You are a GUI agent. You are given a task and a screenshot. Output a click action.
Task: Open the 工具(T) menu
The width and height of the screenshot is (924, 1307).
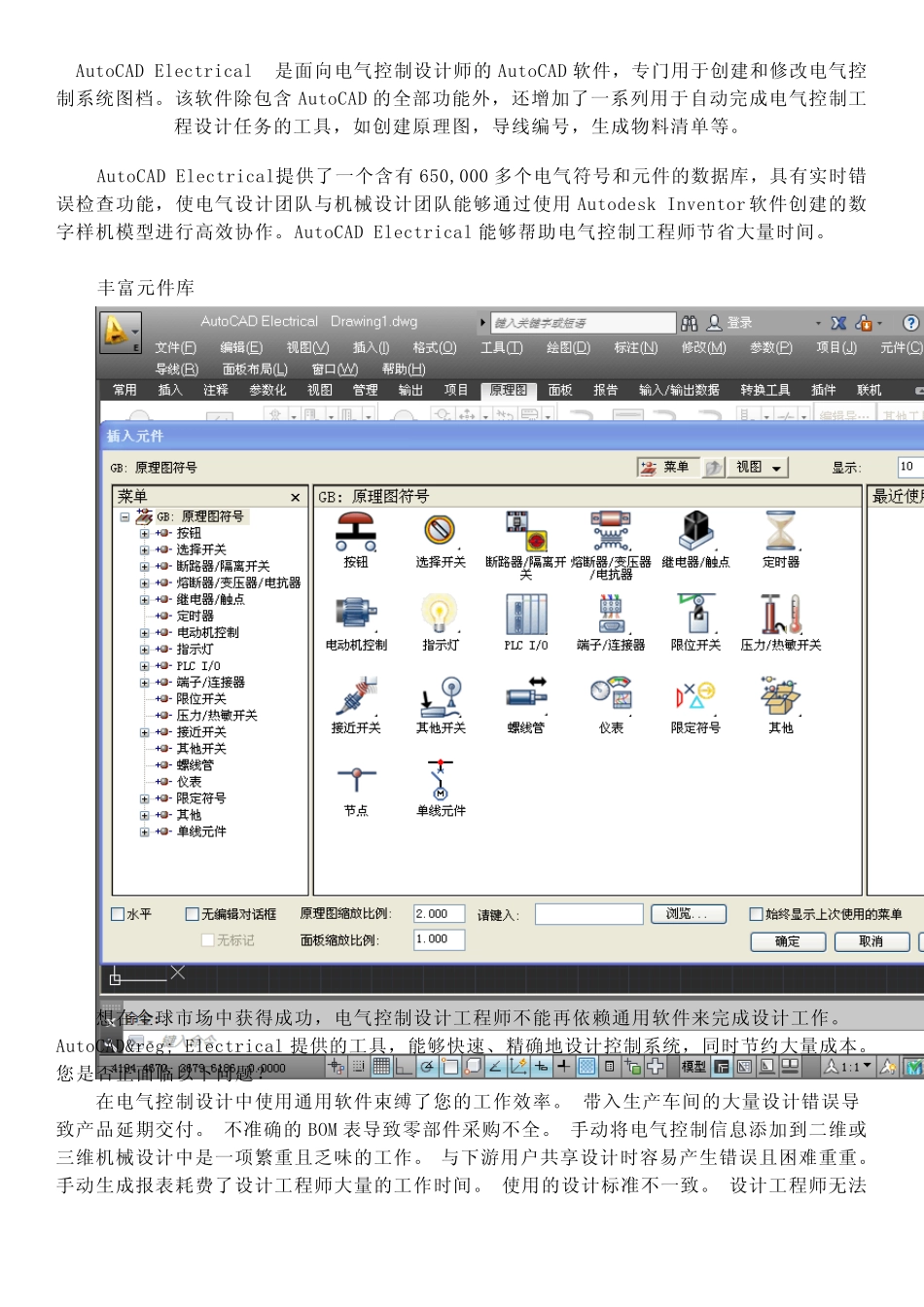[x=501, y=348]
